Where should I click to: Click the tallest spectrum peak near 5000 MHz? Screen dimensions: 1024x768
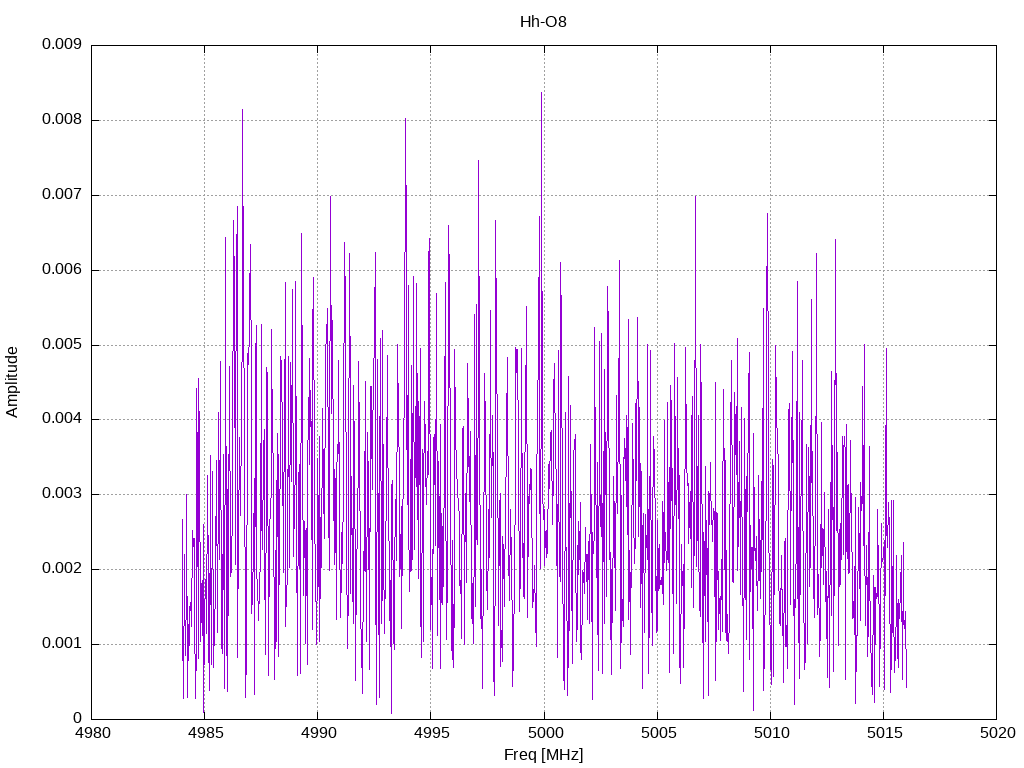541,93
